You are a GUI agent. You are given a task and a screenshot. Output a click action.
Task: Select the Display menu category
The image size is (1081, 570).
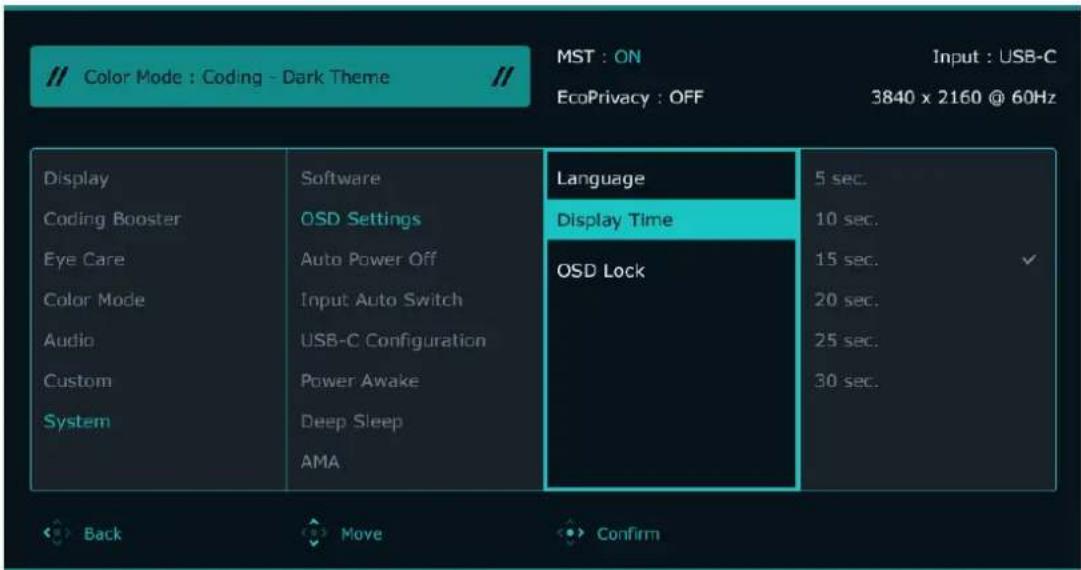pyautogui.click(x=76, y=179)
